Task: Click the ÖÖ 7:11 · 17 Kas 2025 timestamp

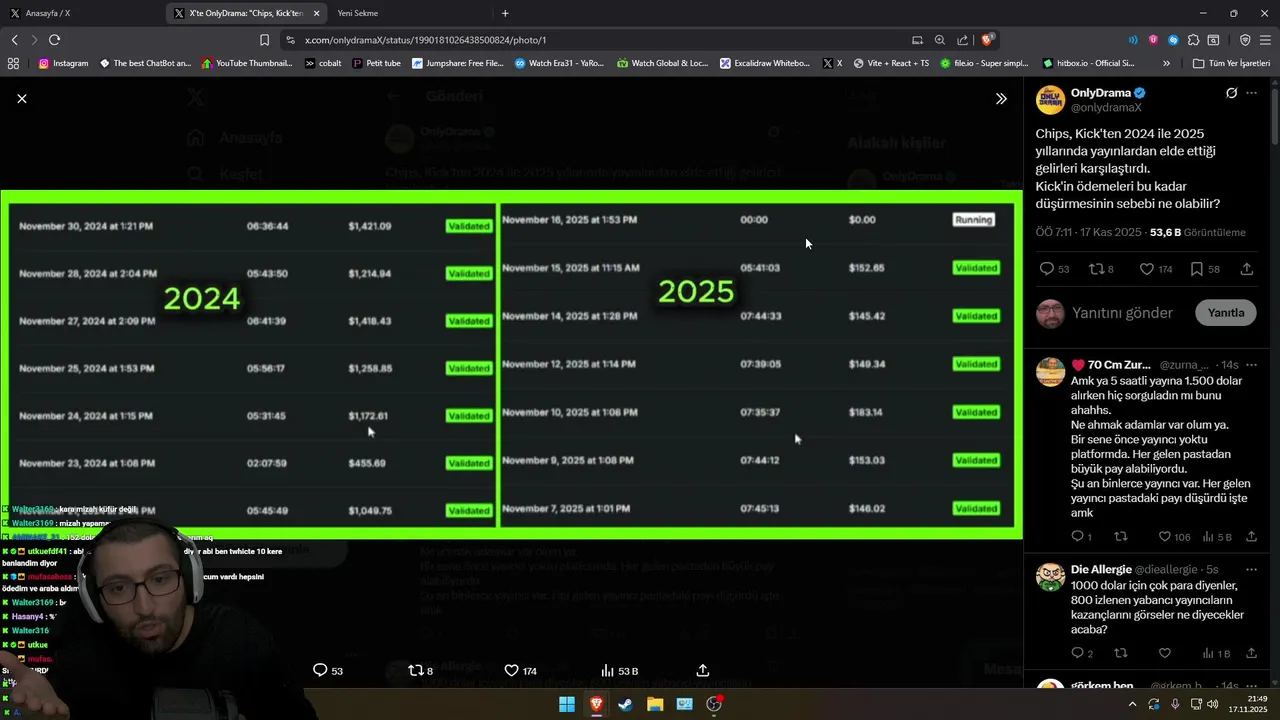Action: click(1088, 232)
